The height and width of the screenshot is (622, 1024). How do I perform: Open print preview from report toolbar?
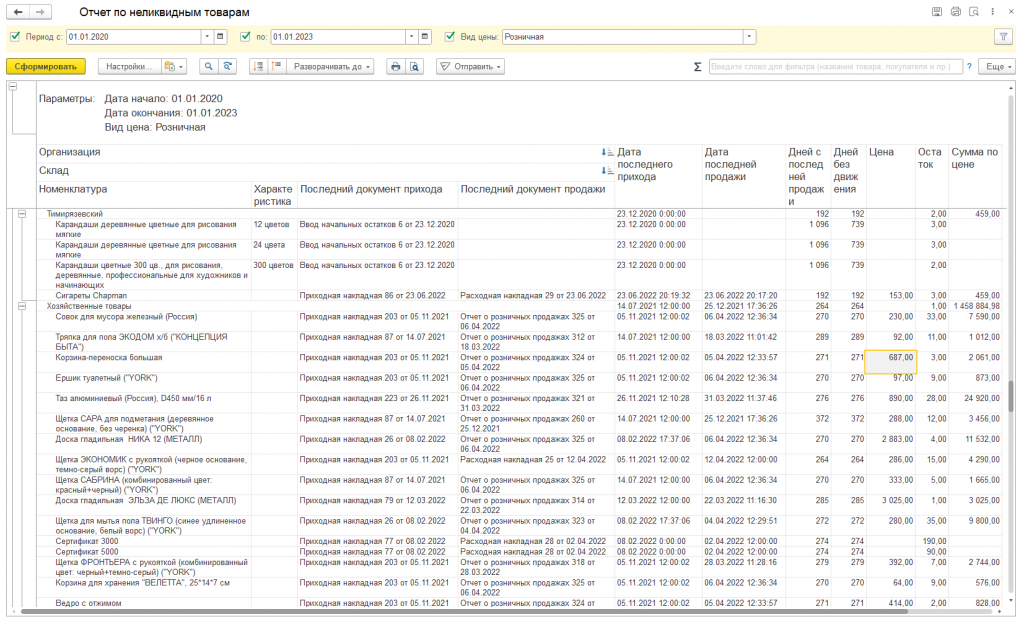(414, 66)
